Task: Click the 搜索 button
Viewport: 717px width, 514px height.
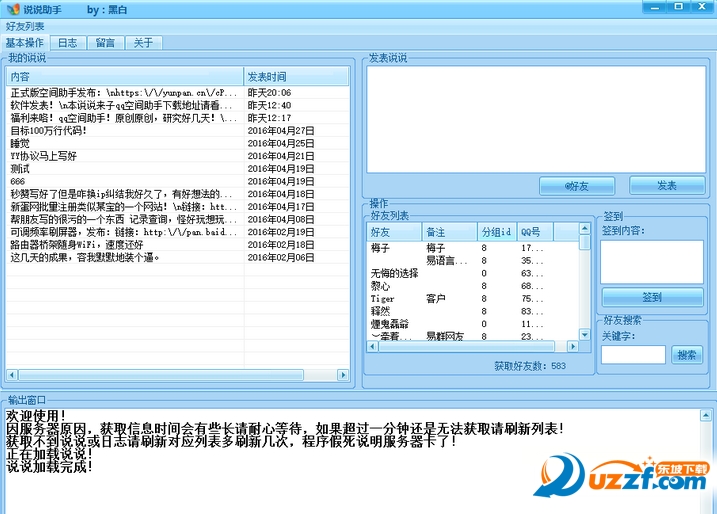Action: 687,354
